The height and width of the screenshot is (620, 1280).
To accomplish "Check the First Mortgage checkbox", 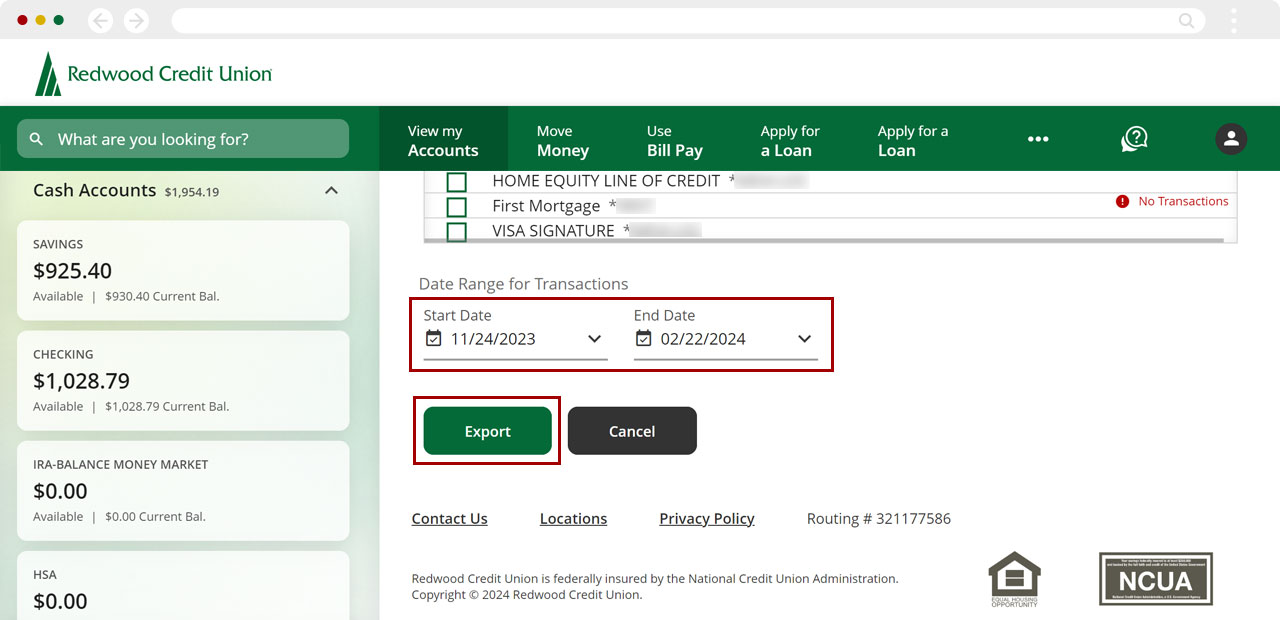I will point(456,207).
